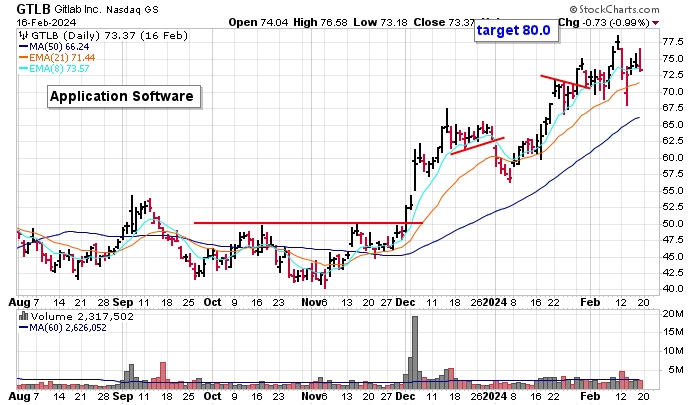Viewport: 700px width, 405px height.
Task: Click the 5M volume axis label
Action: 675,370
